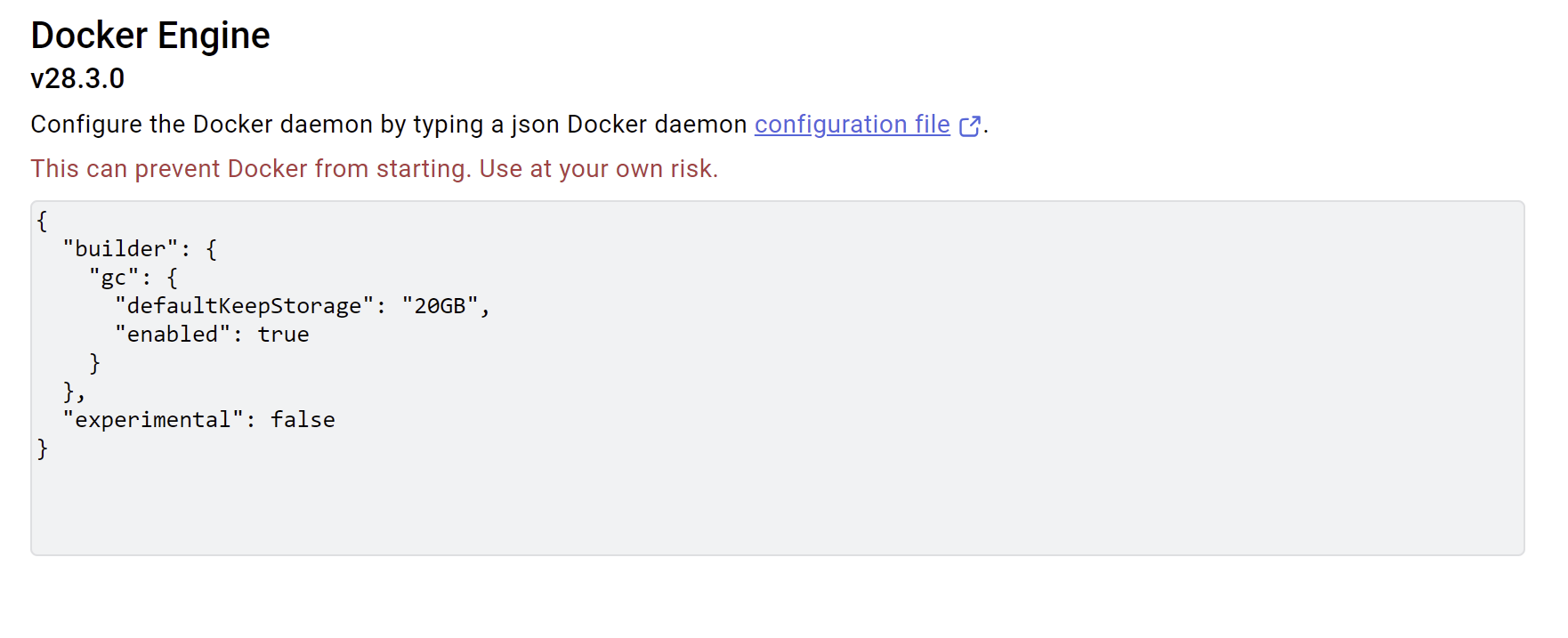Image resolution: width=1568 pixels, height=638 pixels.
Task: Click the red Docker startup warning text
Action: tap(374, 169)
